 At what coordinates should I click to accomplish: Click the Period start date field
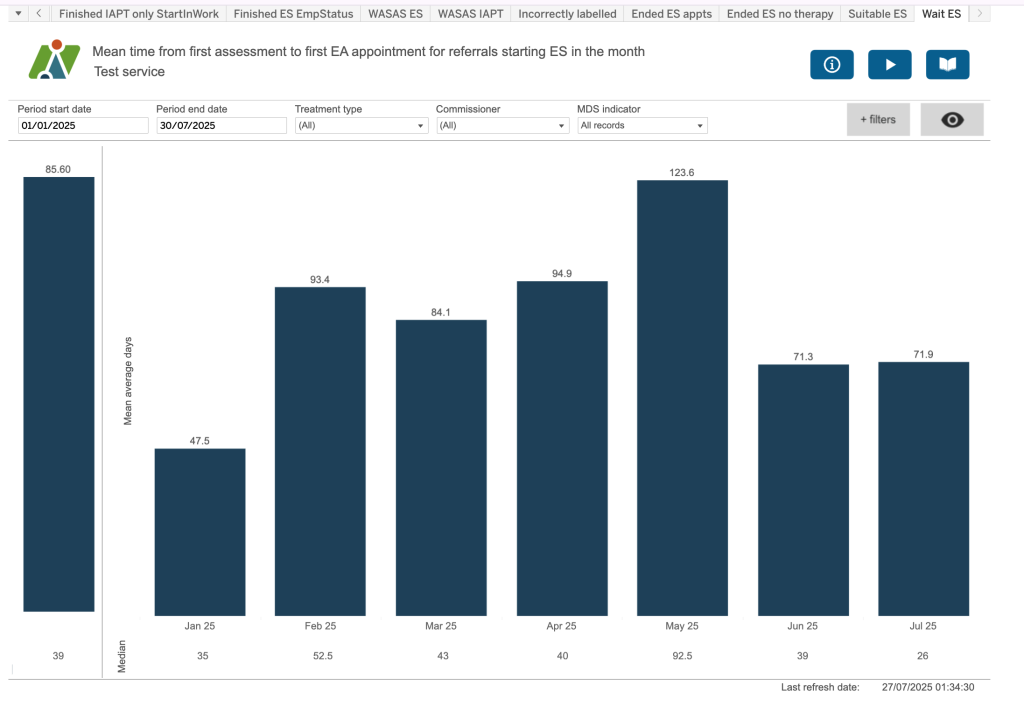(82, 126)
